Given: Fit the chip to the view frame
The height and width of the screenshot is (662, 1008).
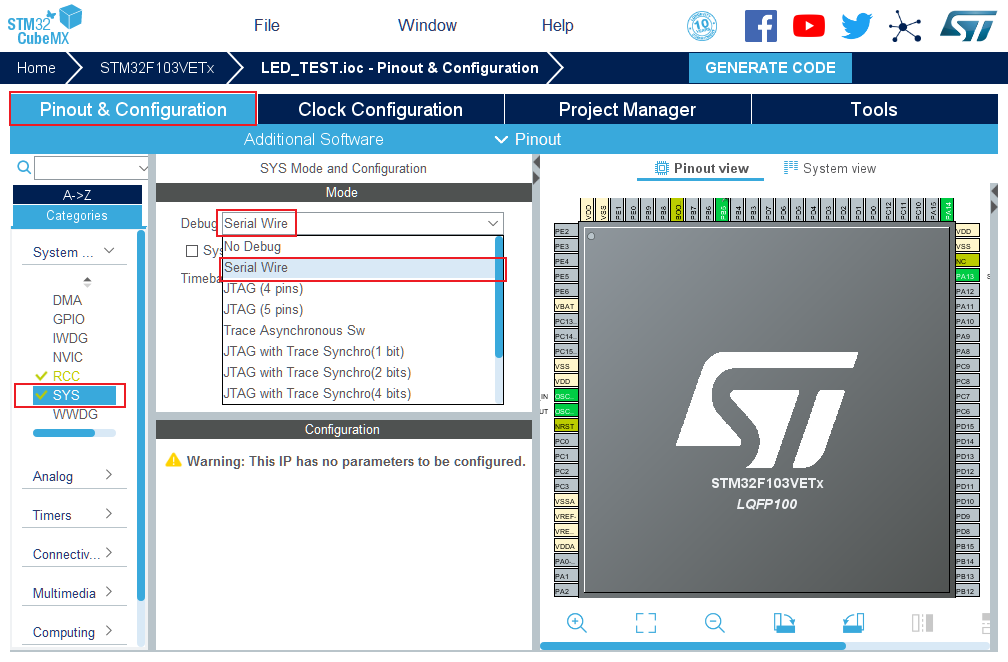Looking at the screenshot, I should tap(646, 623).
